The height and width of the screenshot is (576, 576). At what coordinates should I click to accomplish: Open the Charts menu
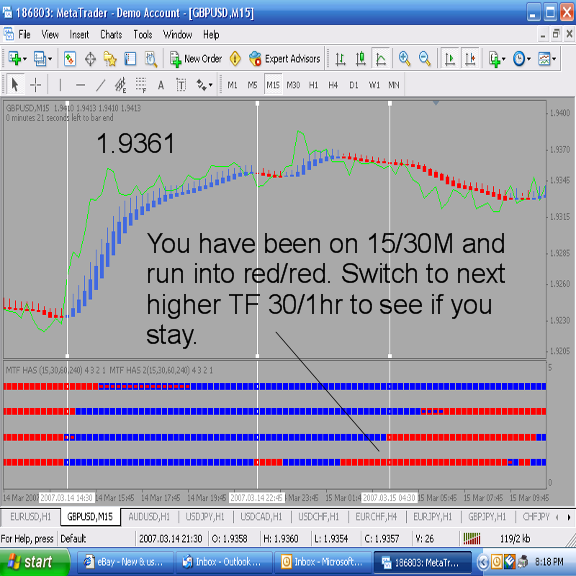(111, 35)
